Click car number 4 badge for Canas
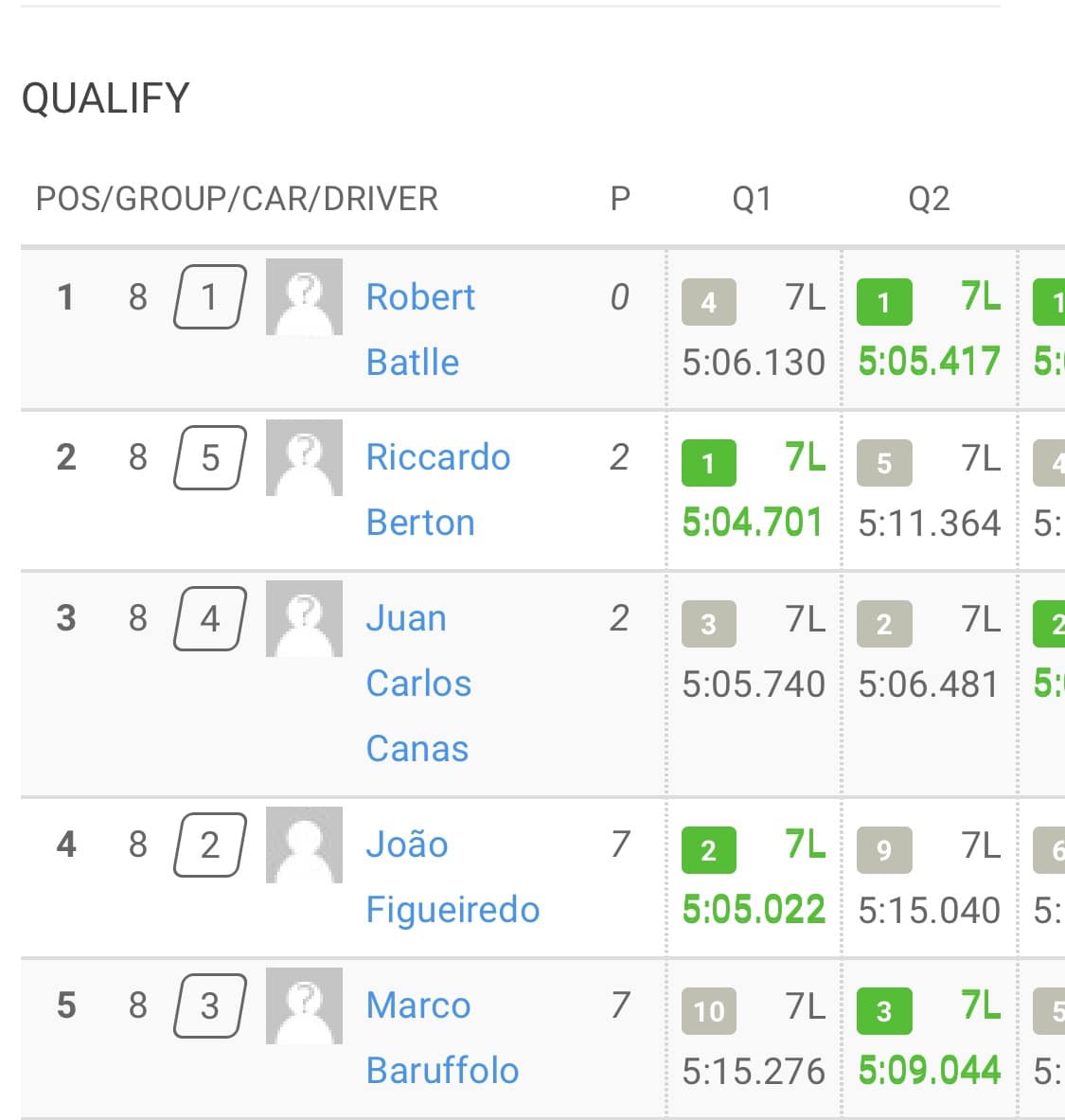Image resolution: width=1065 pixels, height=1120 pixels. [210, 618]
